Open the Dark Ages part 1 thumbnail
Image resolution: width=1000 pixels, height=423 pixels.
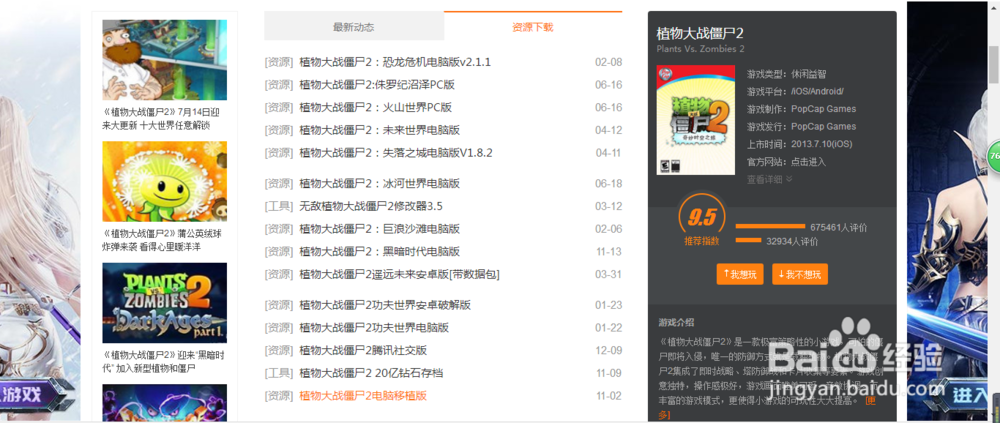[x=165, y=303]
